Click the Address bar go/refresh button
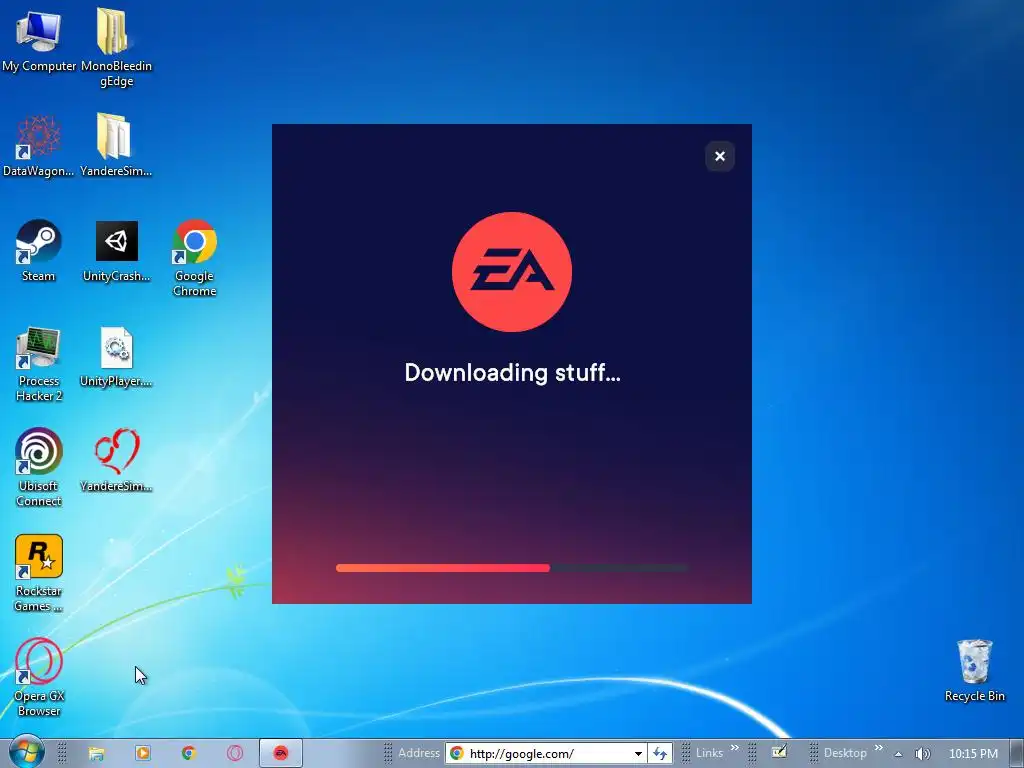The image size is (1024, 768). 660,754
